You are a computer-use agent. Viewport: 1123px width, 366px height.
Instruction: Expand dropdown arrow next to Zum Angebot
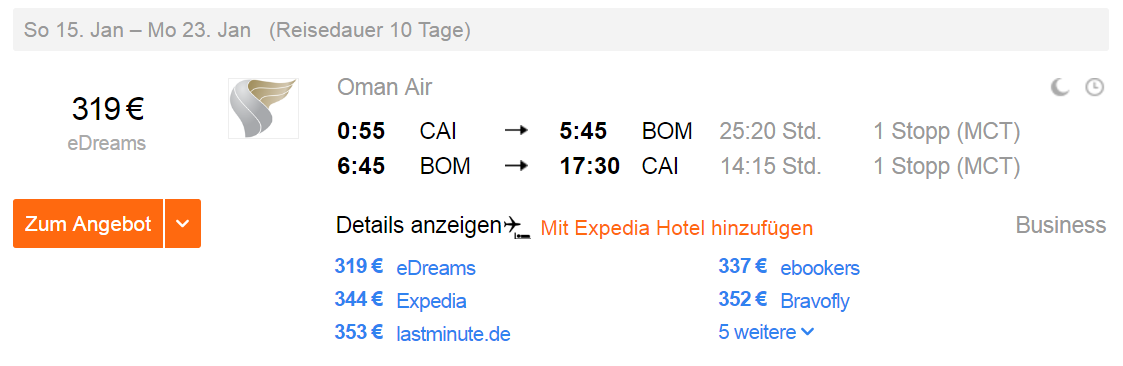click(x=183, y=223)
